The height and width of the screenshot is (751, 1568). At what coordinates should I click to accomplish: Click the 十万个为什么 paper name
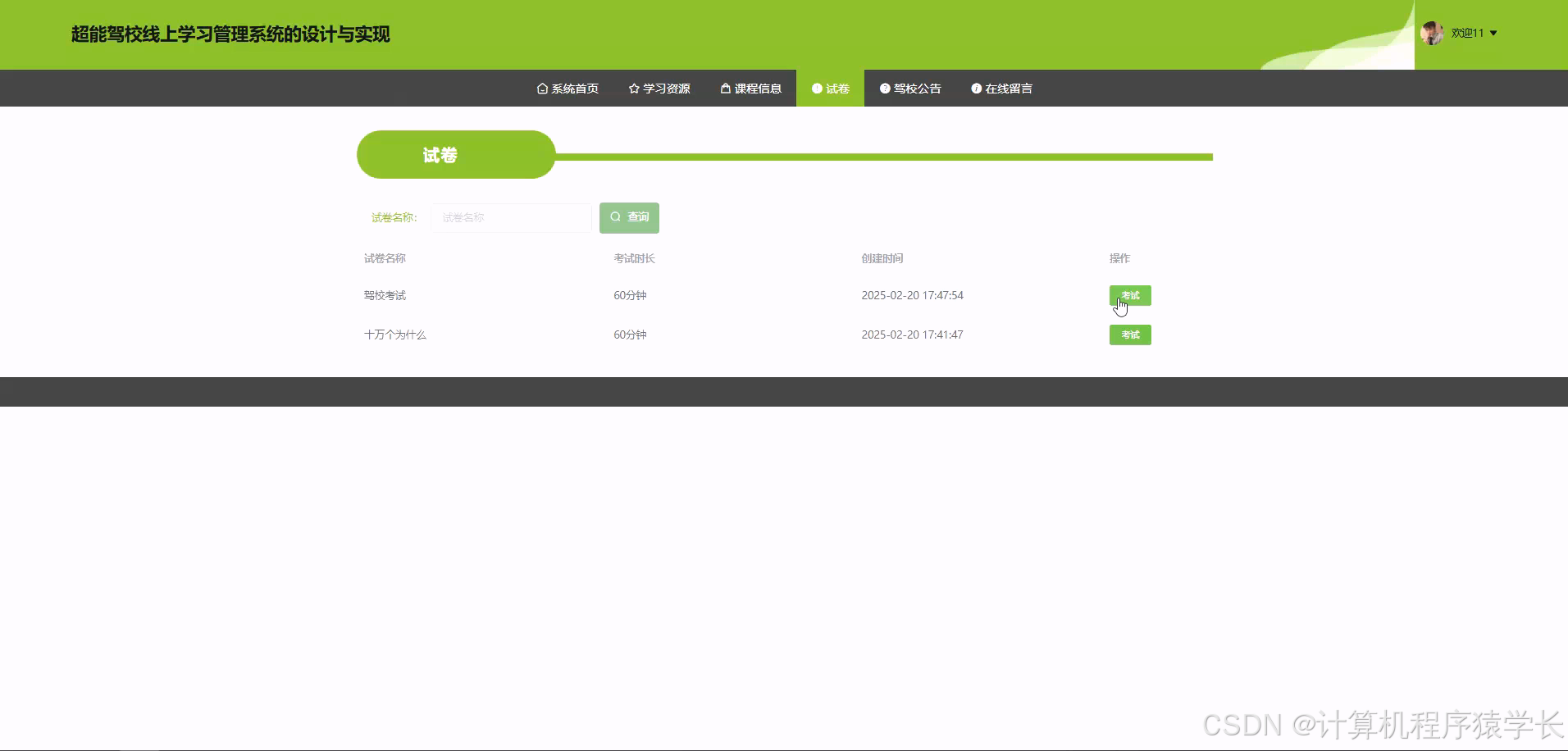pyautogui.click(x=395, y=335)
